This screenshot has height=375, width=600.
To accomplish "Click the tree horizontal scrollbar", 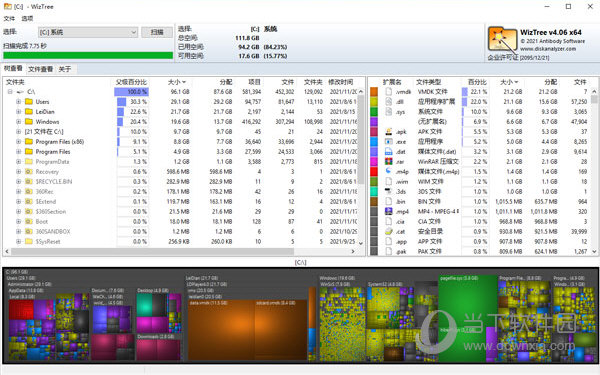I will tap(152, 251).
